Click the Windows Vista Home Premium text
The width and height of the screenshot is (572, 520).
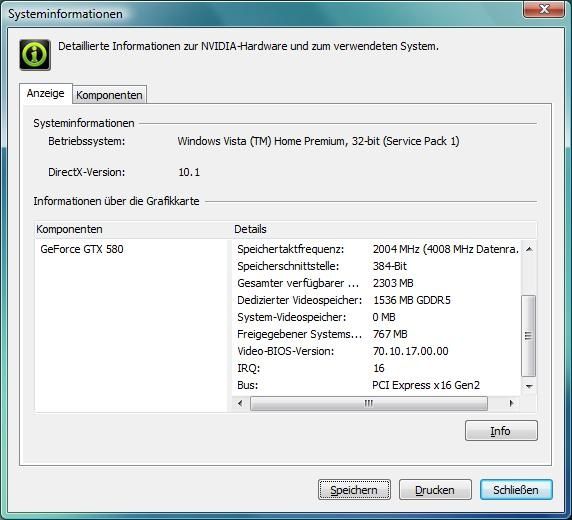[318, 141]
